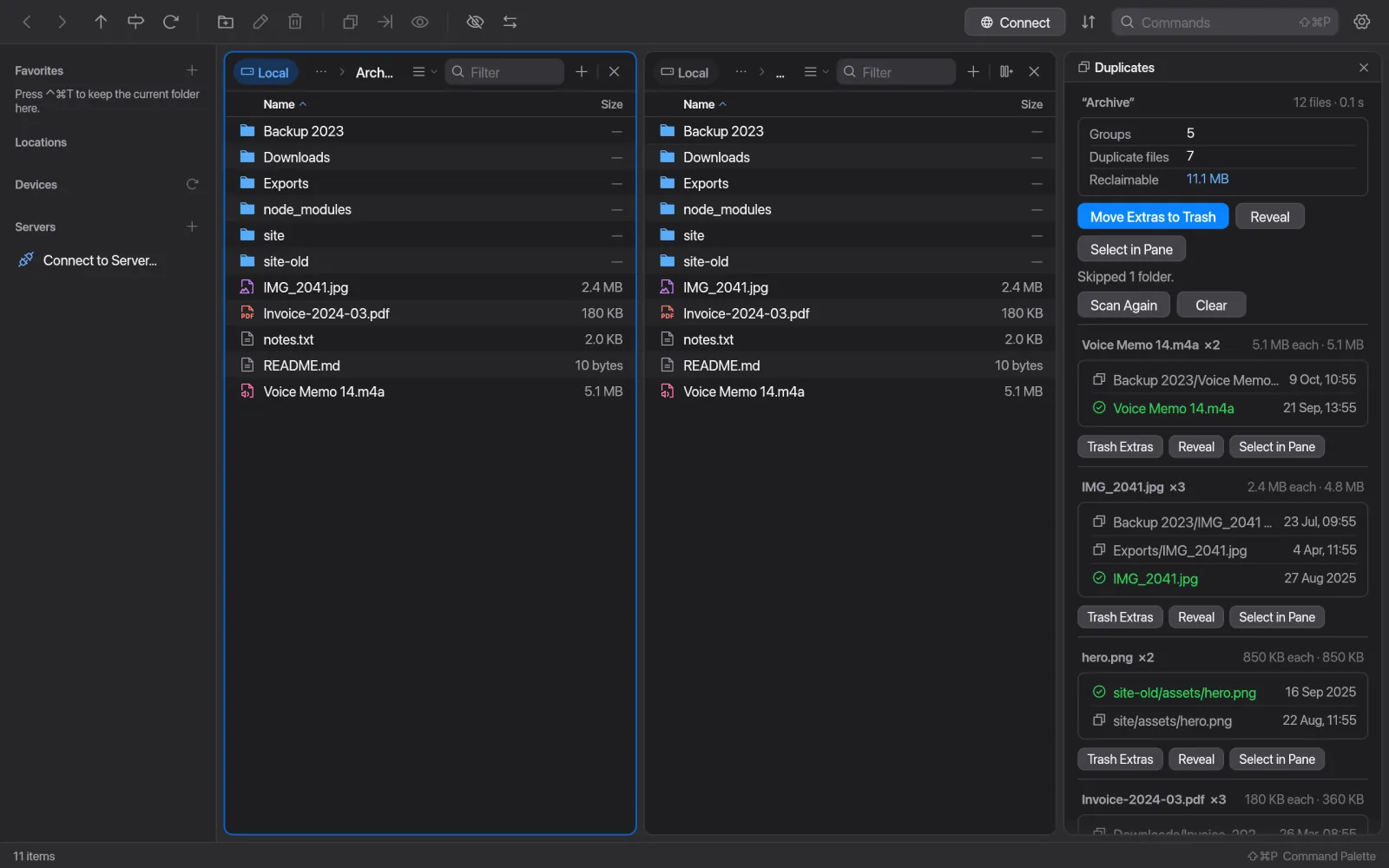Add a new tab in right pane

[973, 72]
